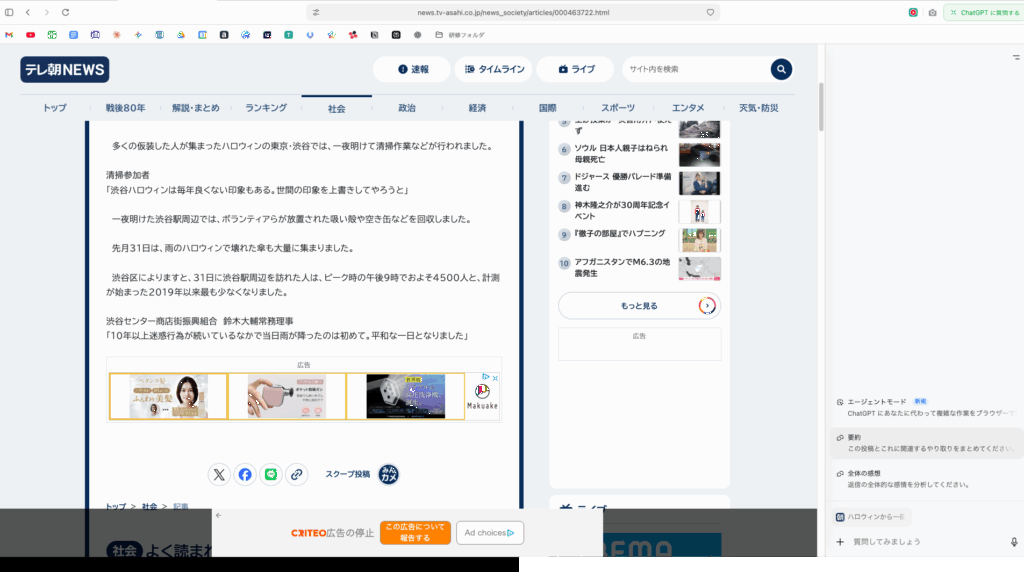Share article via LINE icon
Viewport: 1024px width, 572px height.
point(271,475)
